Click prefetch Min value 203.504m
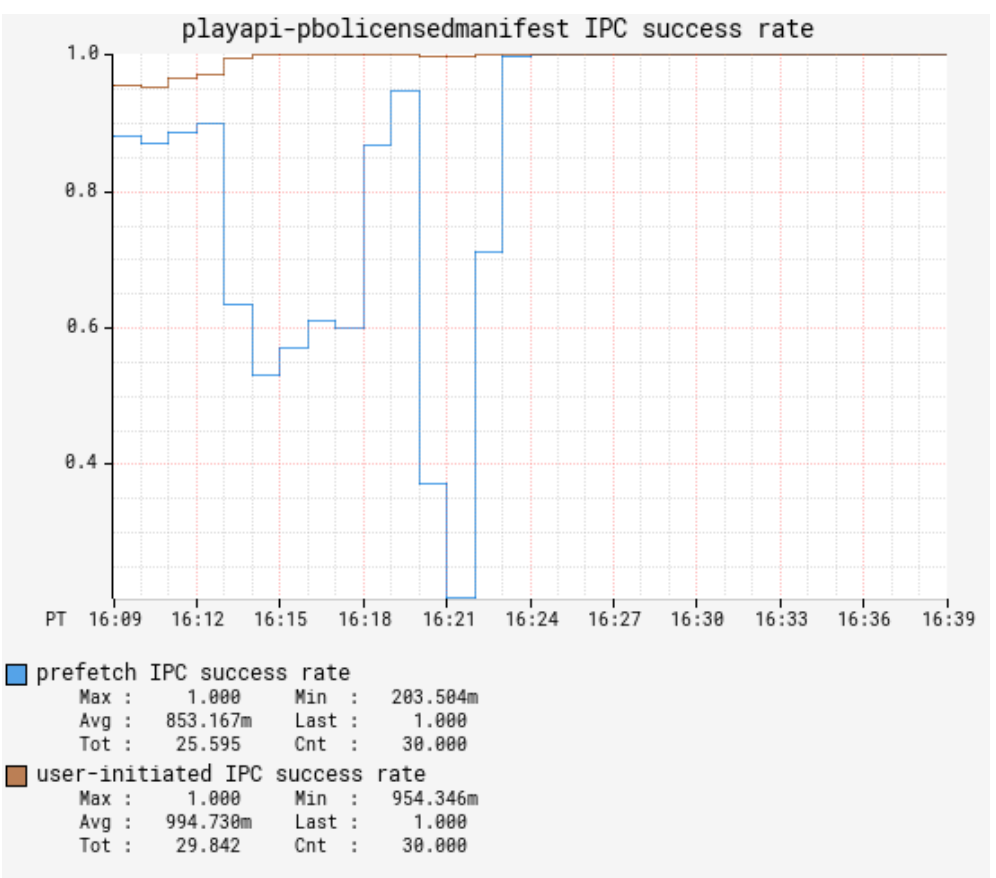 (x=434, y=698)
